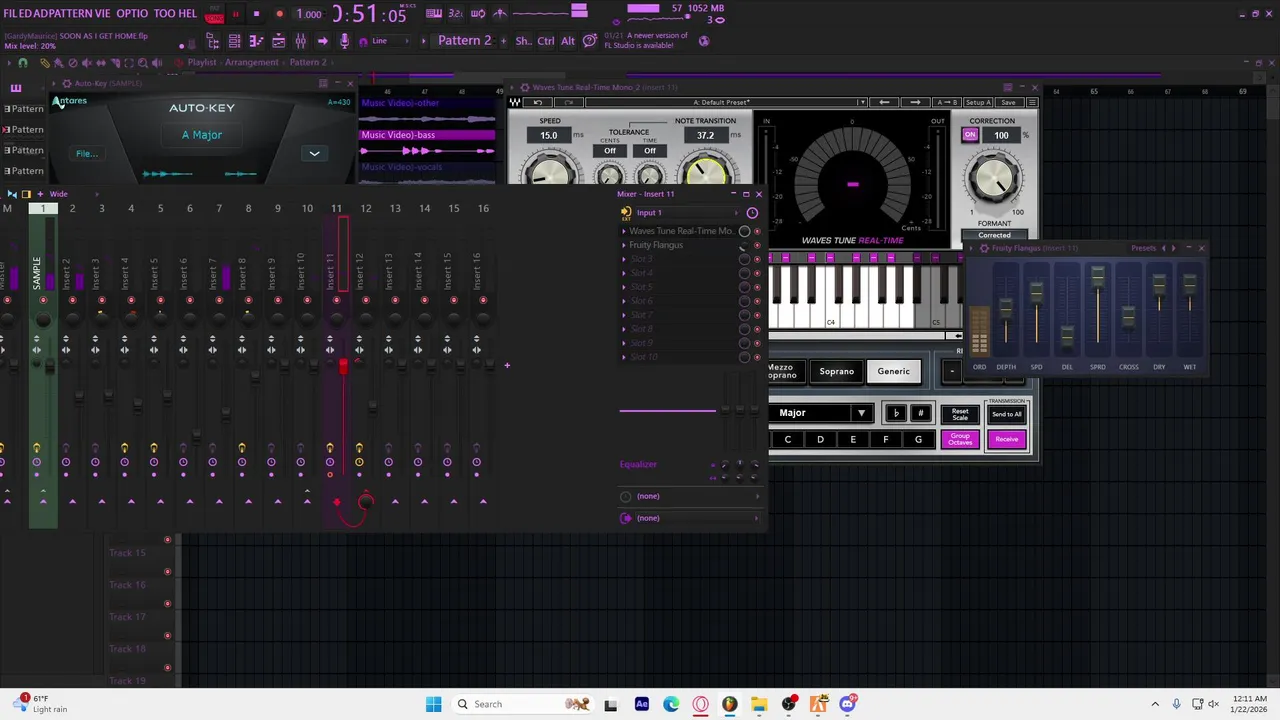Toggle Pat/Song mode switch
Image resolution: width=1280 pixels, height=720 pixels.
tap(215, 14)
